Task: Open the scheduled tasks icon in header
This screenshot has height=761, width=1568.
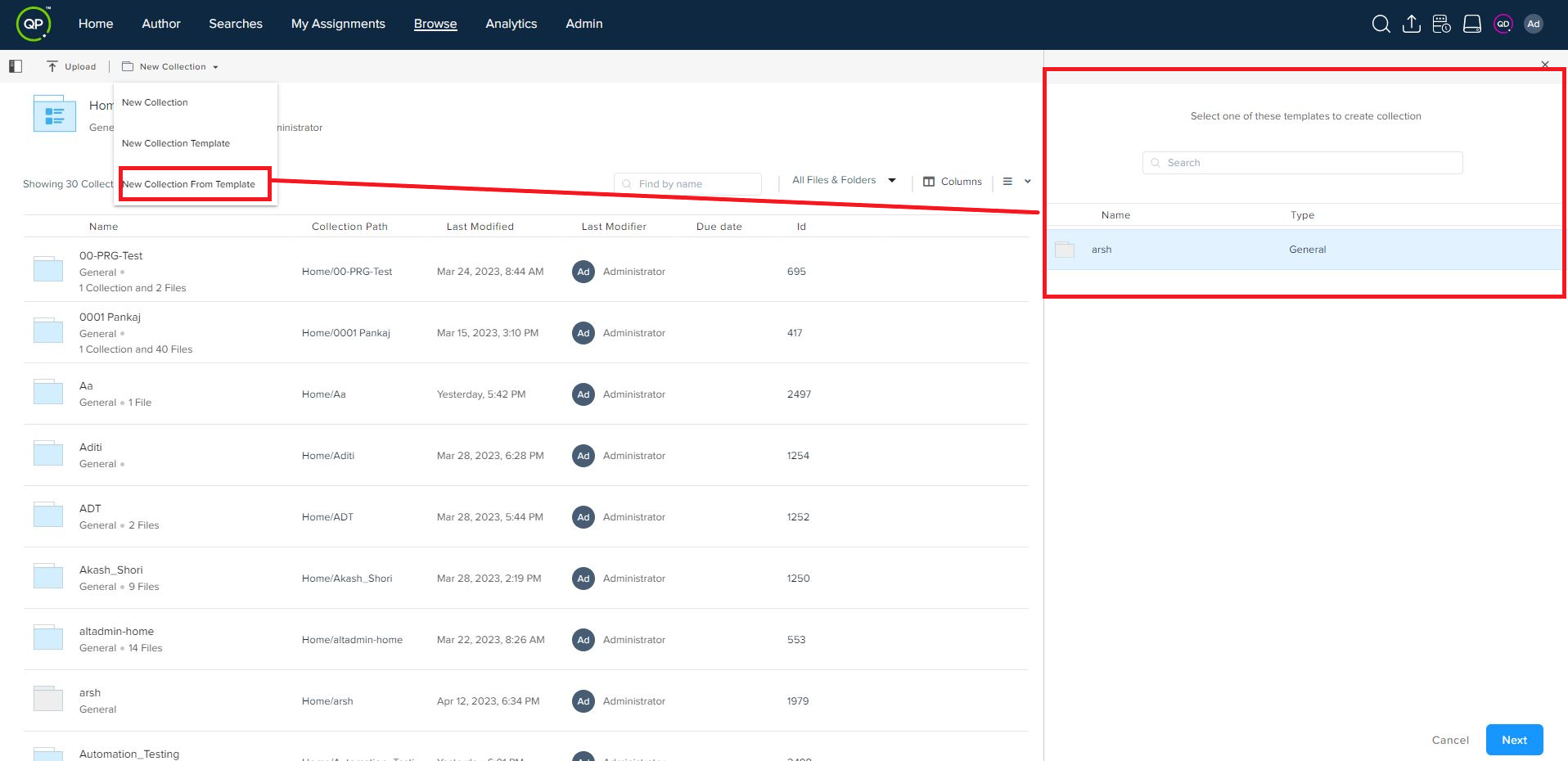Action: (1441, 24)
